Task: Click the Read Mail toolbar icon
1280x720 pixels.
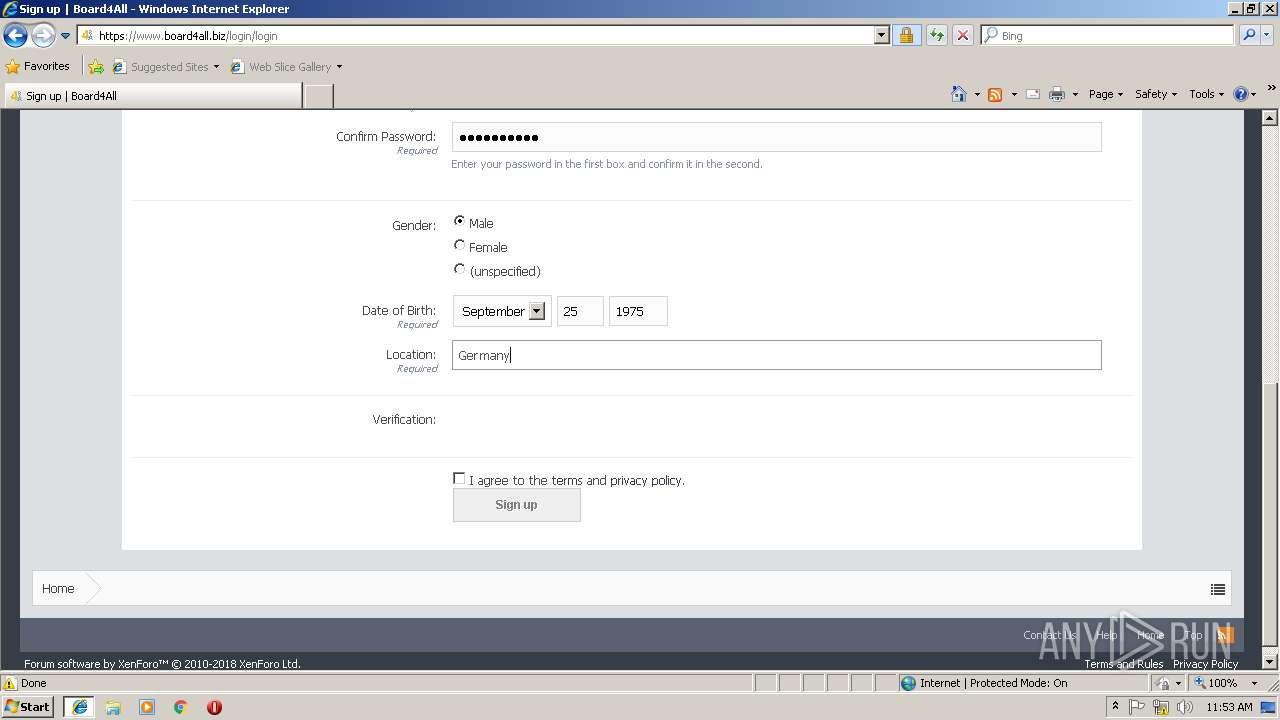Action: point(1033,94)
